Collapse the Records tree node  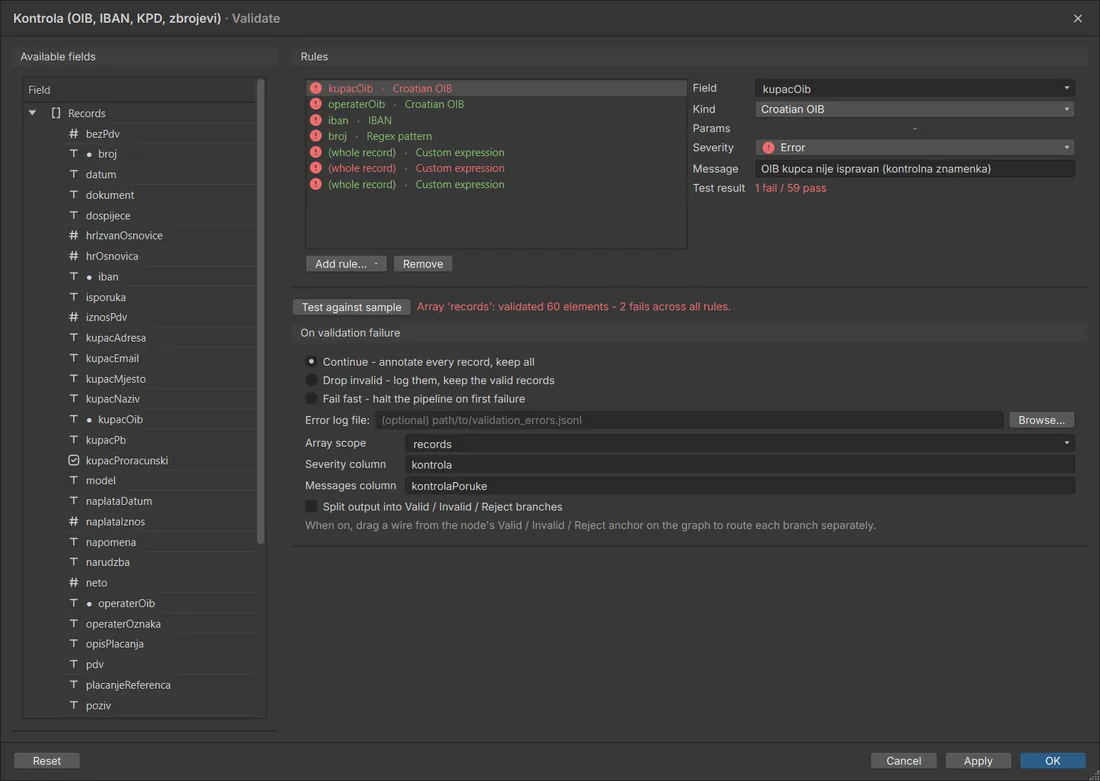32,113
